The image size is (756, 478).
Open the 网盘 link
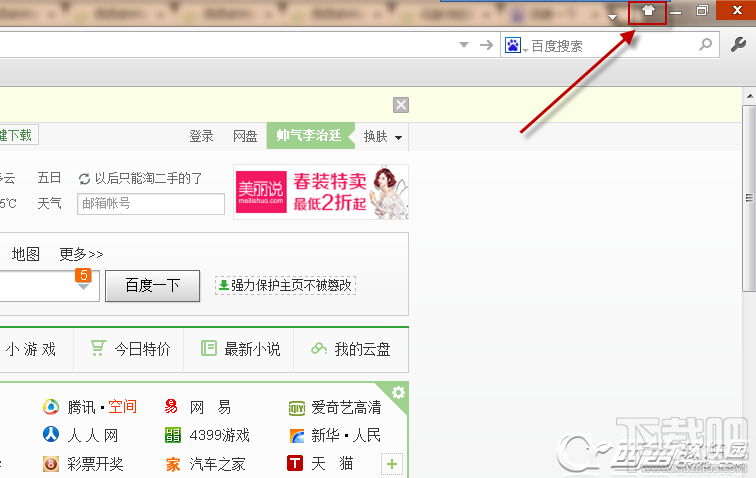[245, 136]
